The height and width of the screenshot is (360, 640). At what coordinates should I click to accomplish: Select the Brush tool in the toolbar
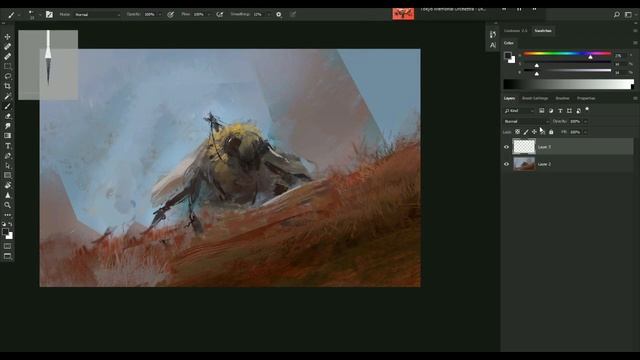pyautogui.click(x=7, y=106)
